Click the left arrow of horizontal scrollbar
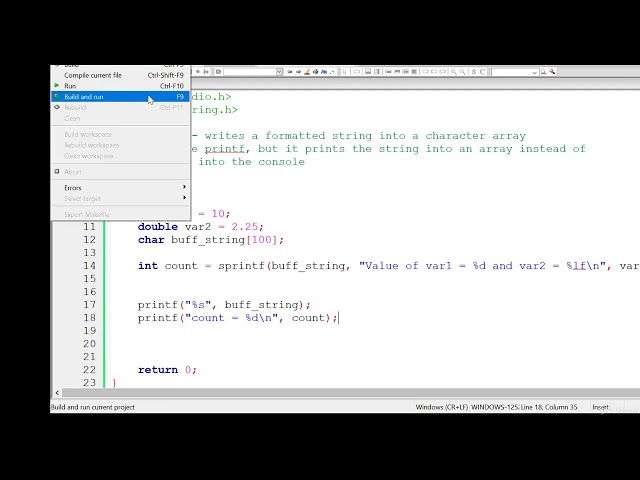This screenshot has height=480, width=640. 57,393
